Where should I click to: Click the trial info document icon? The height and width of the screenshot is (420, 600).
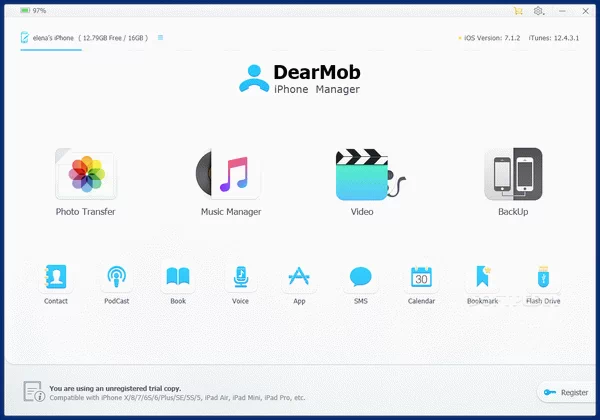pos(34,392)
